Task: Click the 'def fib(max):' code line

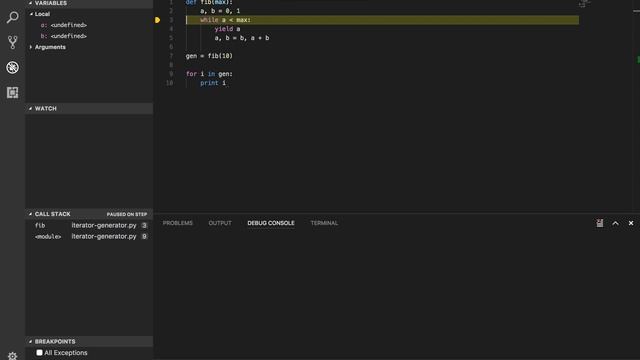Action: point(209,2)
